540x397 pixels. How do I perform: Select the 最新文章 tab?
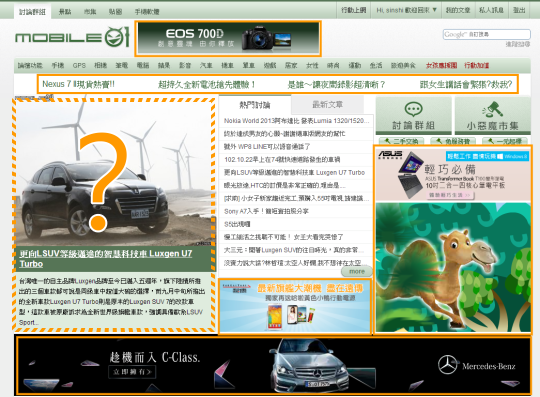coord(328,105)
